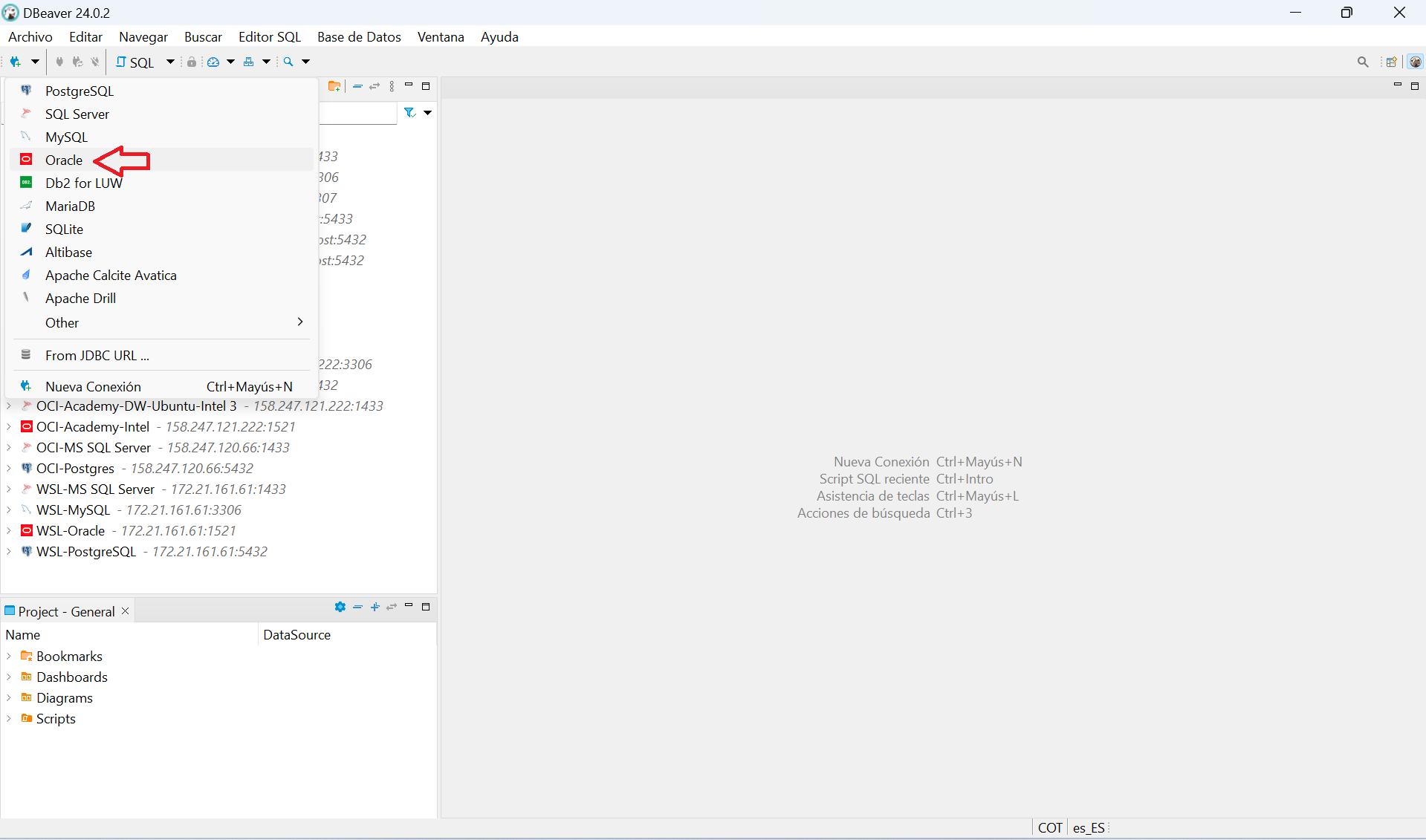
Task: Open the SQL editor dropdown arrow
Action: [x=170, y=62]
